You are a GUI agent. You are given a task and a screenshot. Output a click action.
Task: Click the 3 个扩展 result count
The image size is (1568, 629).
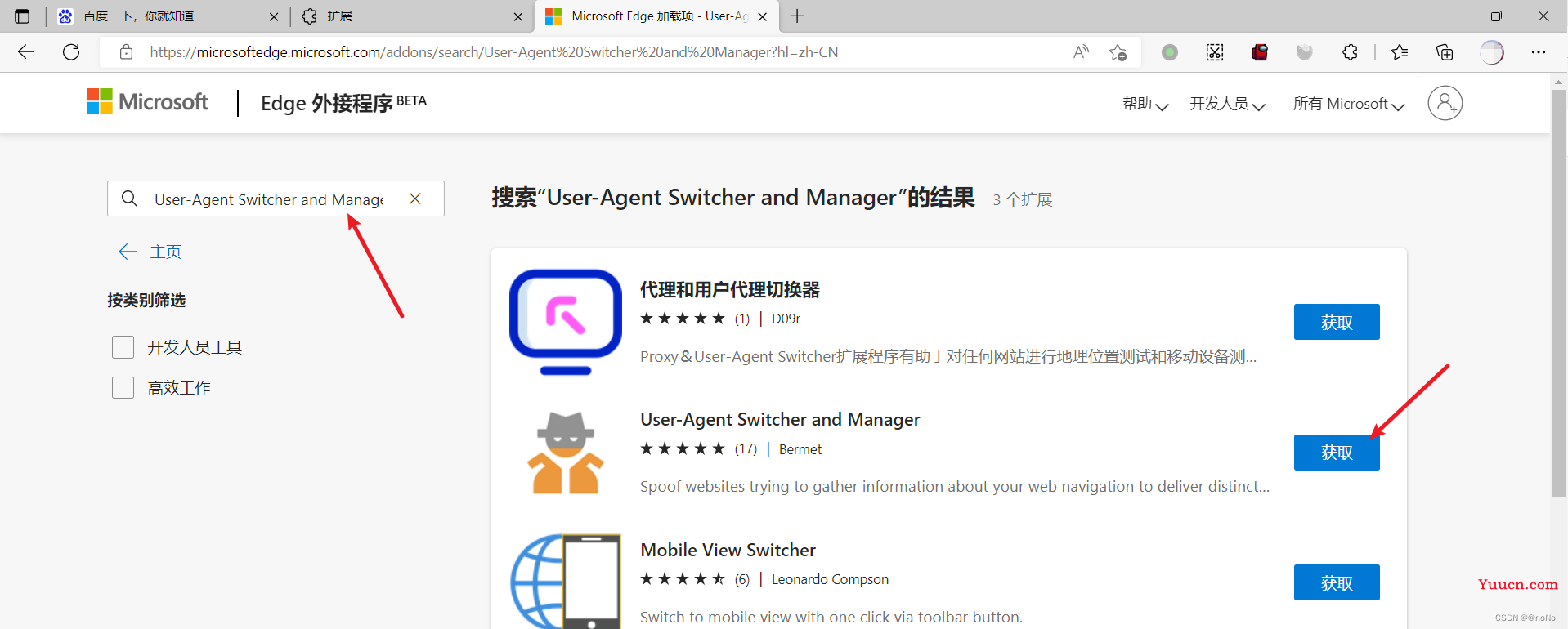[1023, 199]
